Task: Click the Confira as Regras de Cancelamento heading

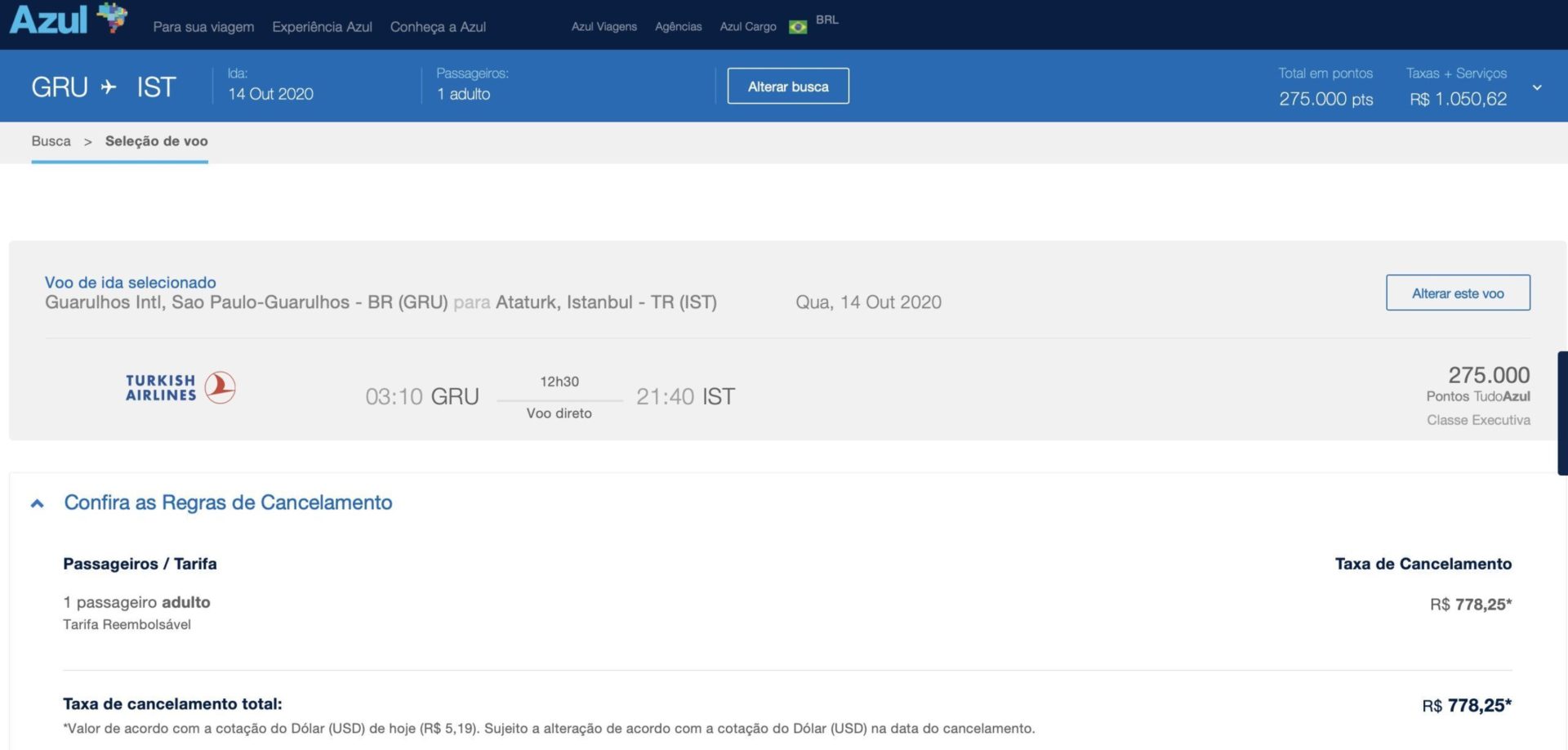Action: click(x=228, y=502)
